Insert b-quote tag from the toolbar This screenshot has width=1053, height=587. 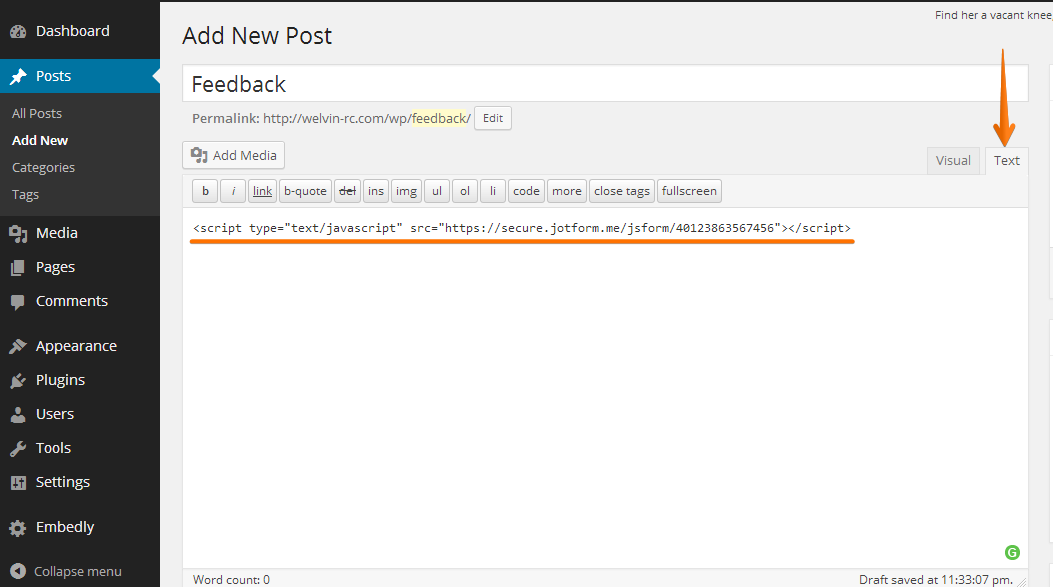pos(305,191)
